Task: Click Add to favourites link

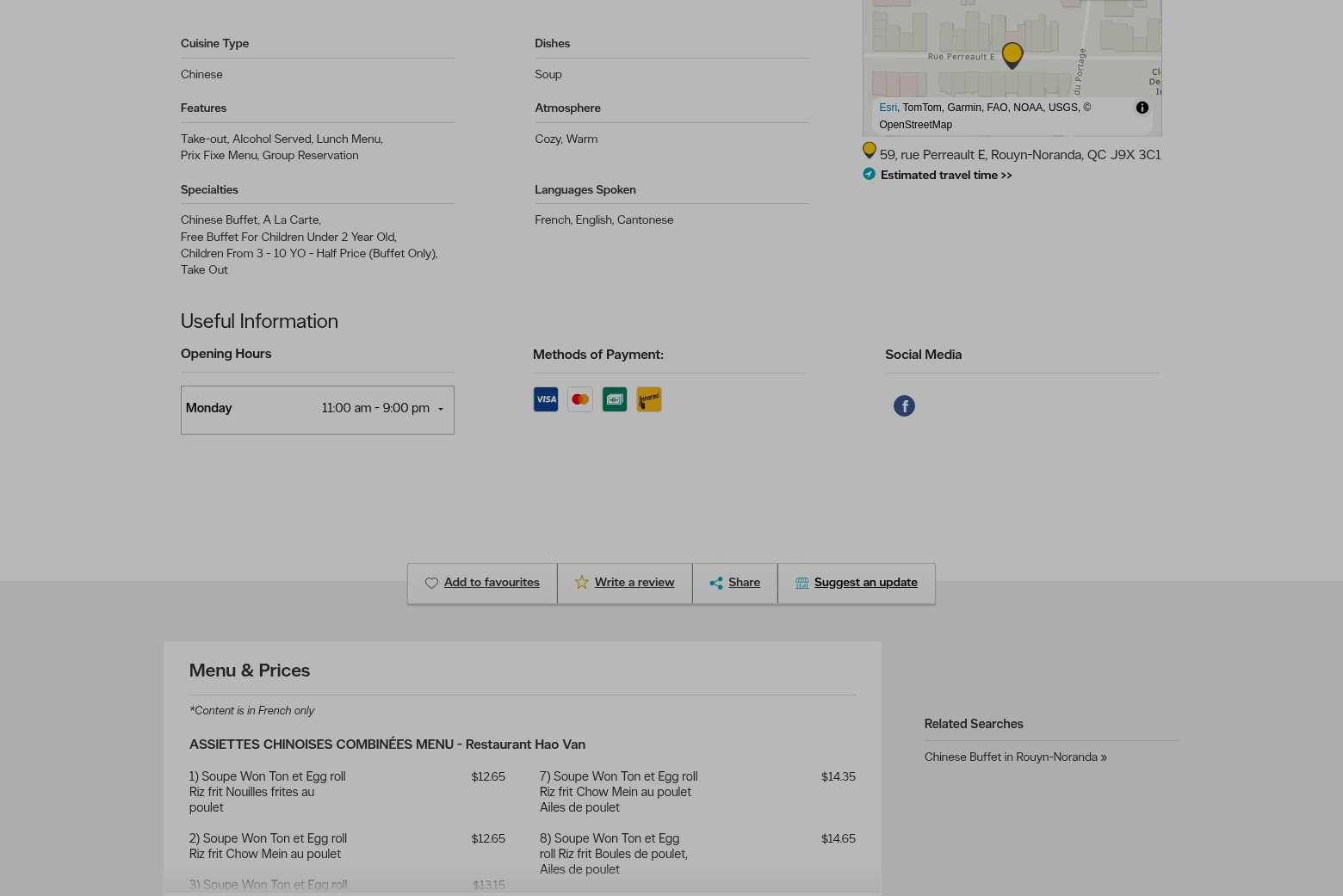Action: [492, 583]
